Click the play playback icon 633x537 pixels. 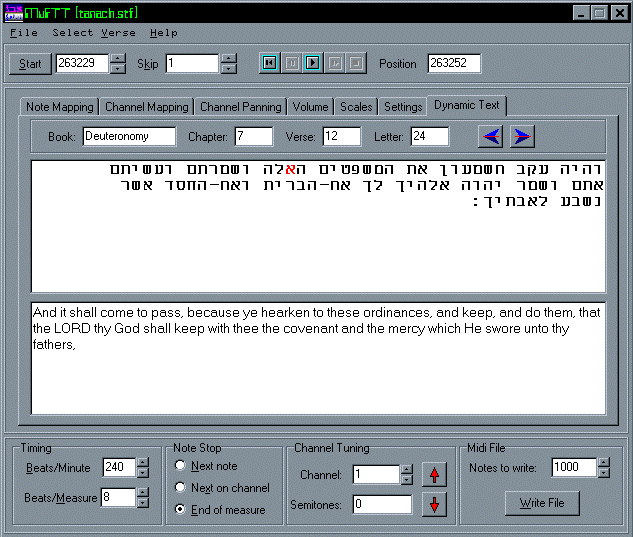click(312, 63)
